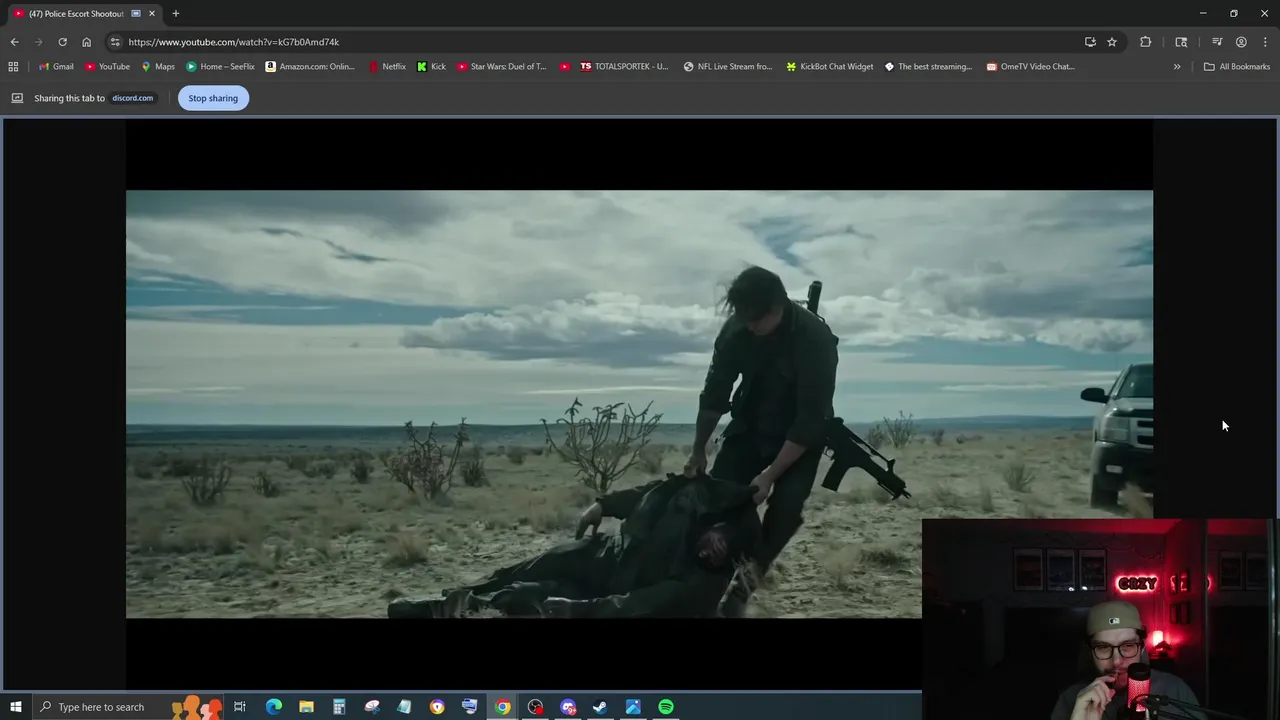Open the OmeTV Video Chat bookmark
1280x720 pixels.
[x=1031, y=66]
